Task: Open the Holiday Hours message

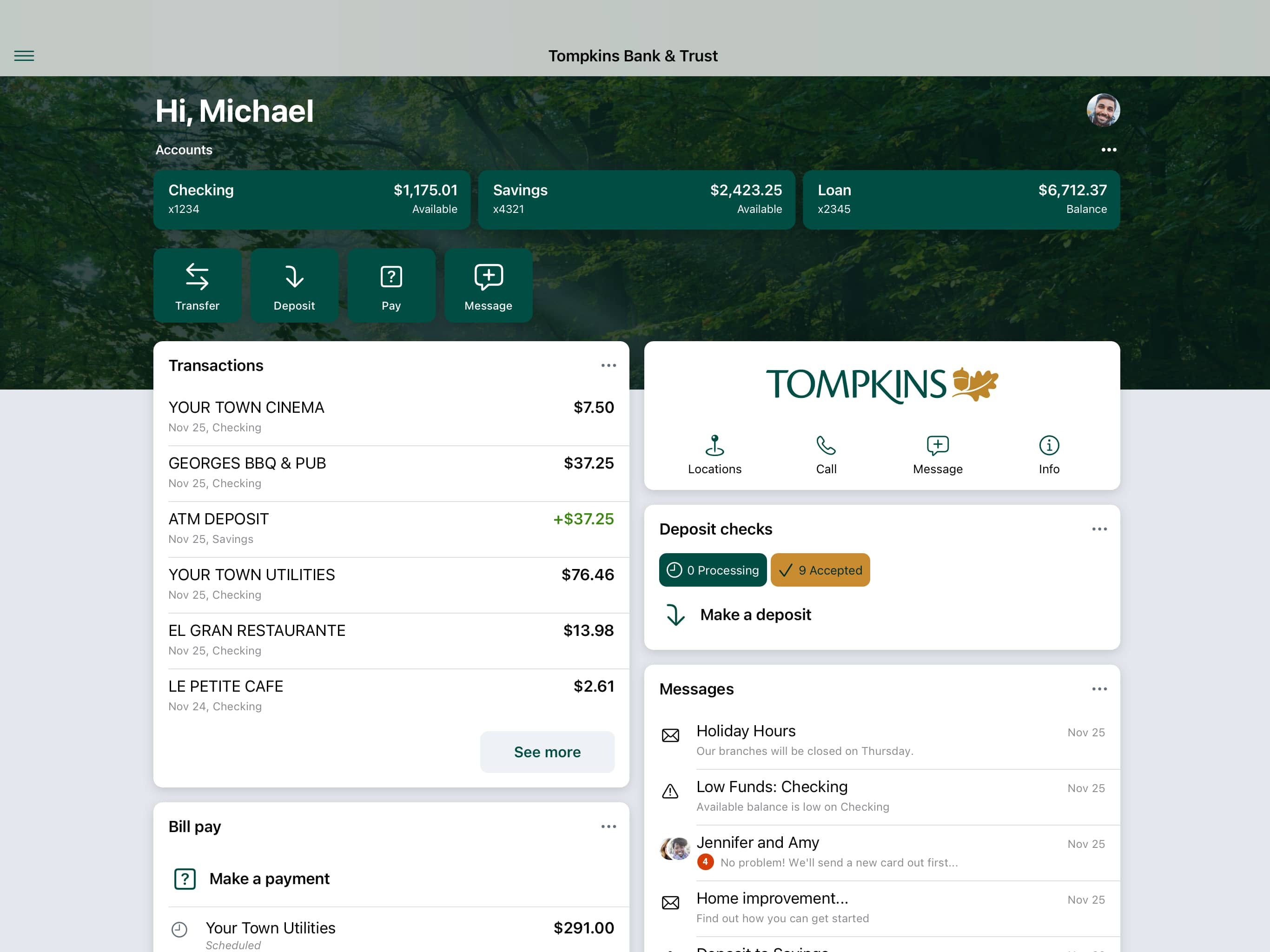Action: [x=882, y=740]
